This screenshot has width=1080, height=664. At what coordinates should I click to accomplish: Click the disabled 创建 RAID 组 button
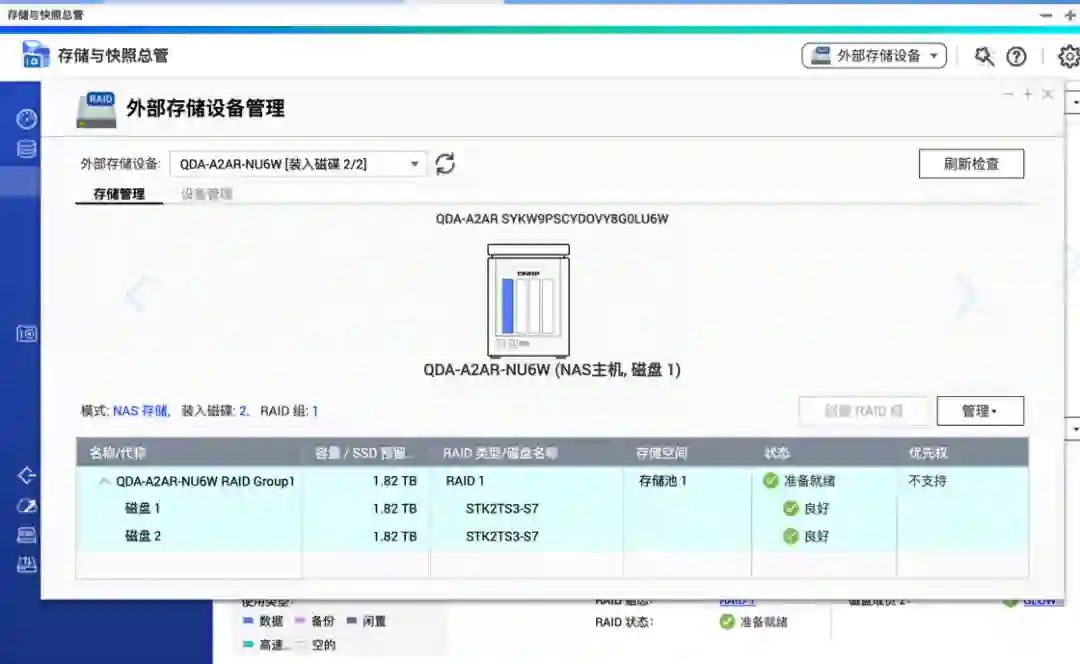[864, 411]
